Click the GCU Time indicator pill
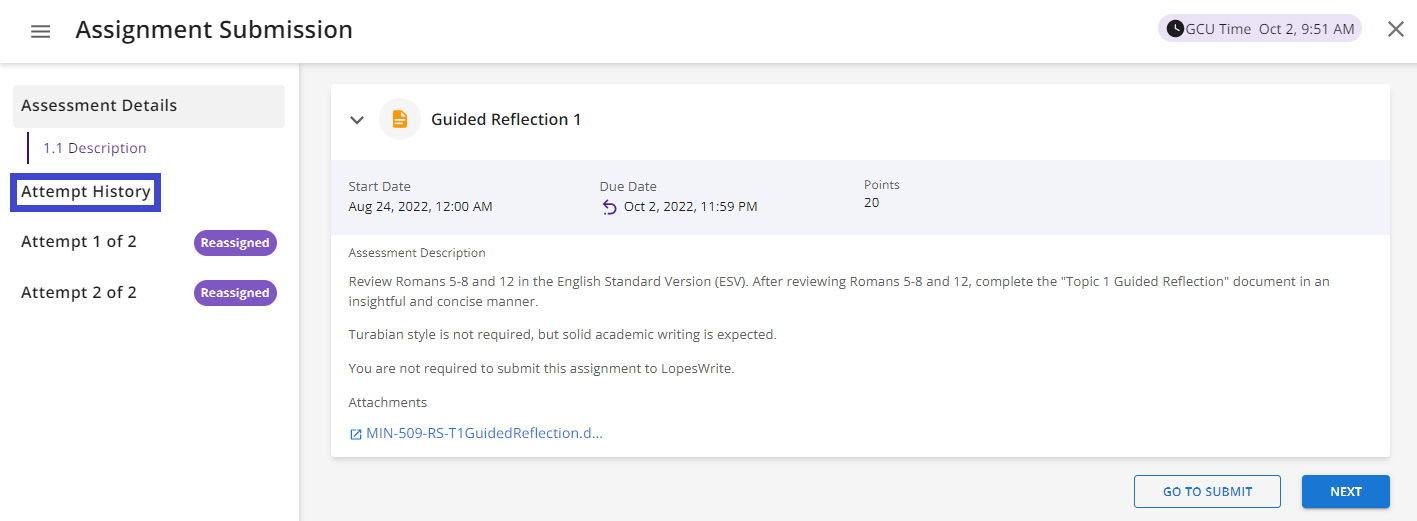 click(x=1260, y=29)
